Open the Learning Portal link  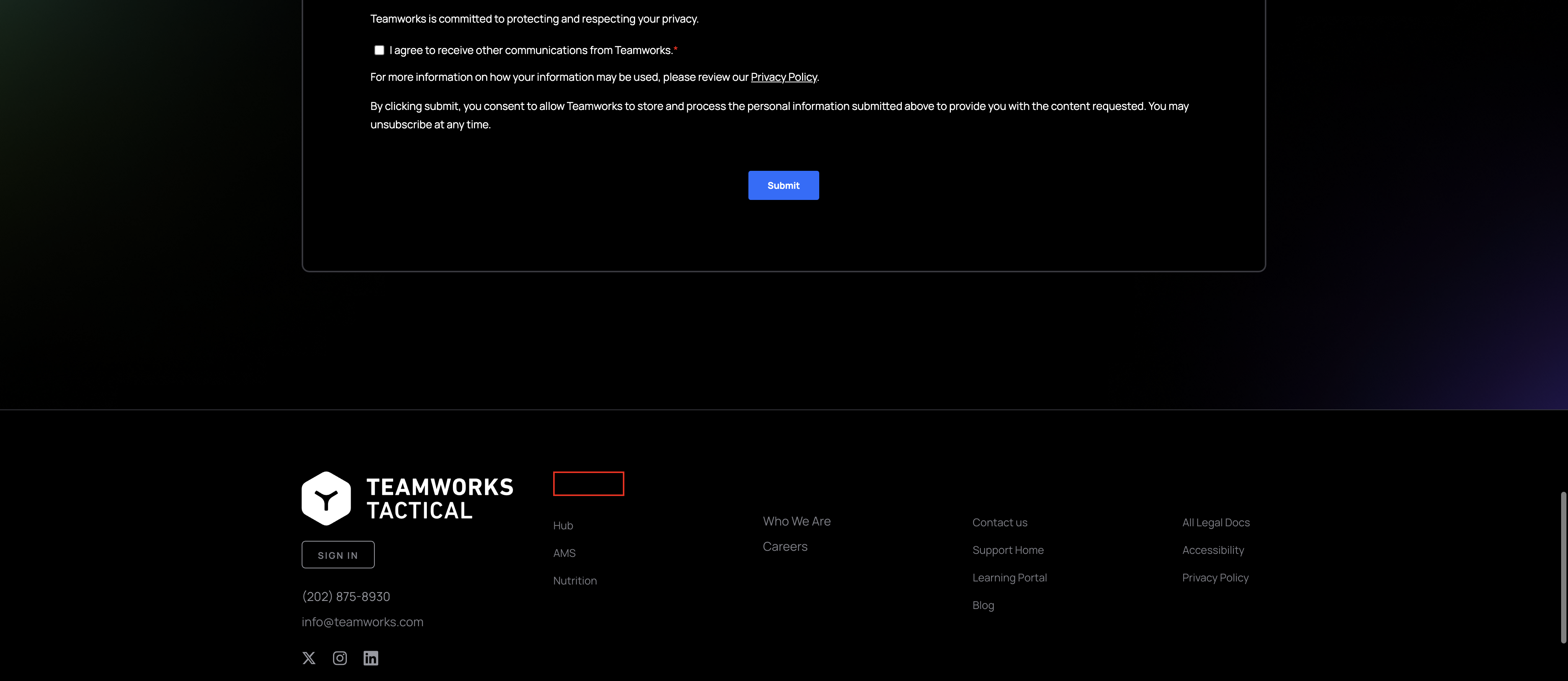1009,578
